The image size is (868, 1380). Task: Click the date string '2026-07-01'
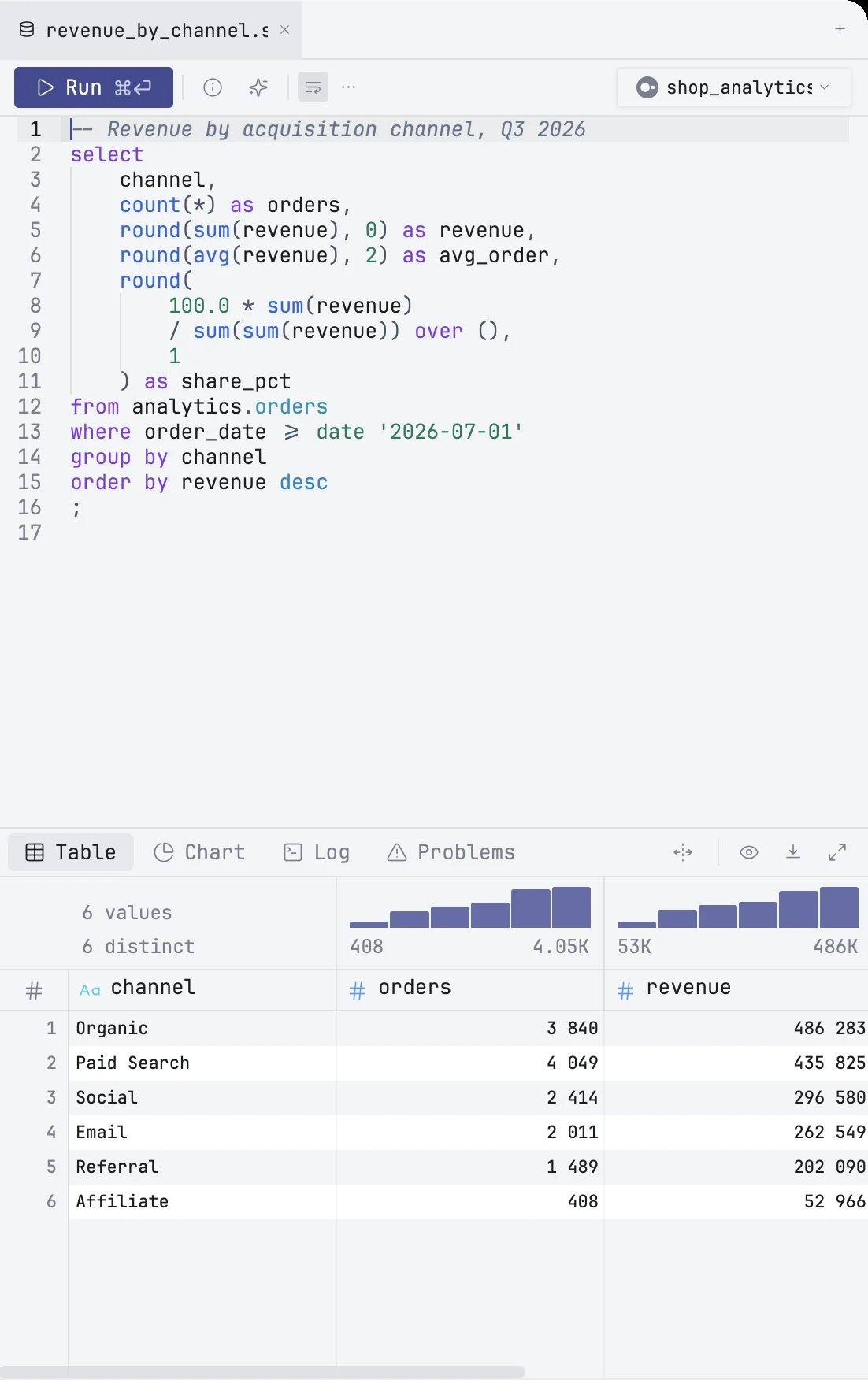[451, 432]
